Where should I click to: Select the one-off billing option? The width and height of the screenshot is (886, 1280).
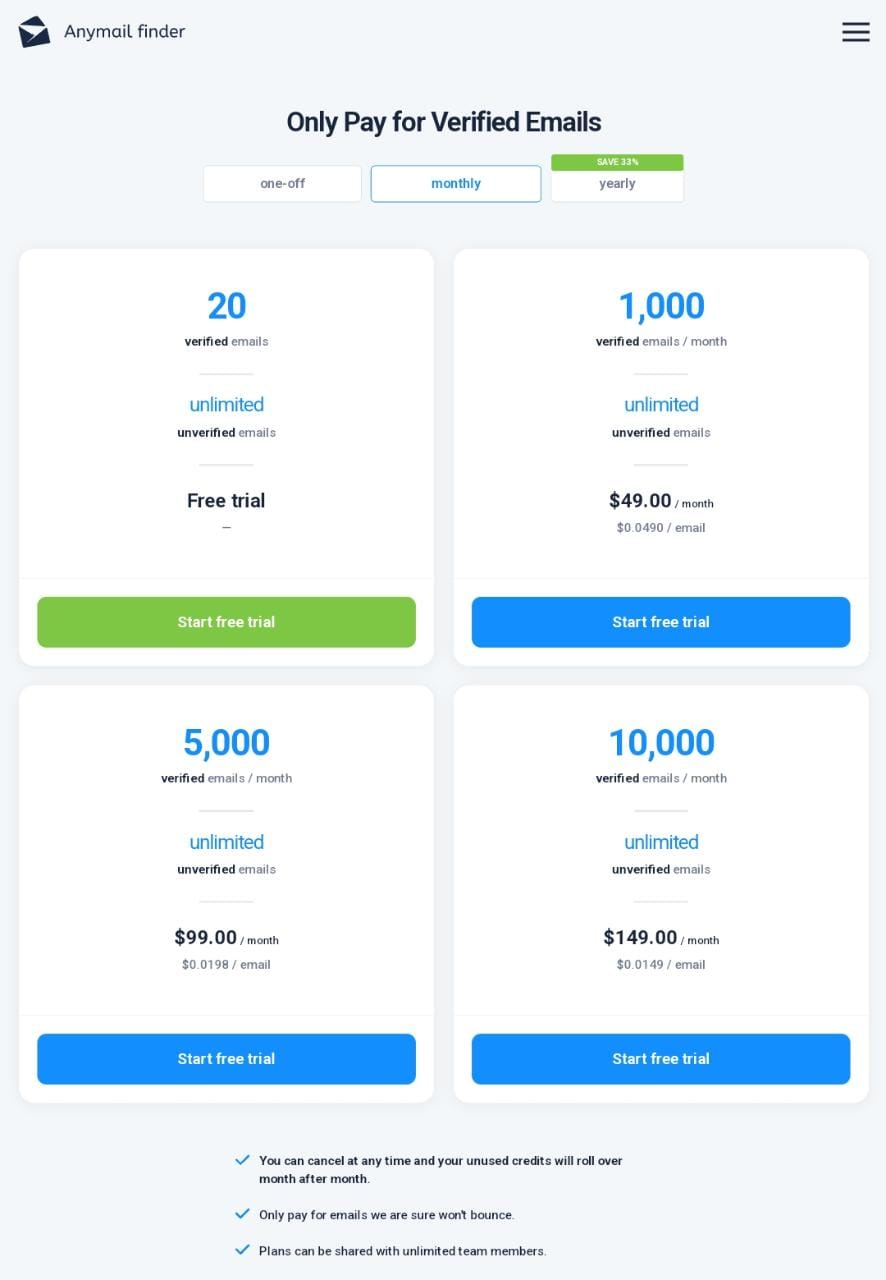coord(282,184)
